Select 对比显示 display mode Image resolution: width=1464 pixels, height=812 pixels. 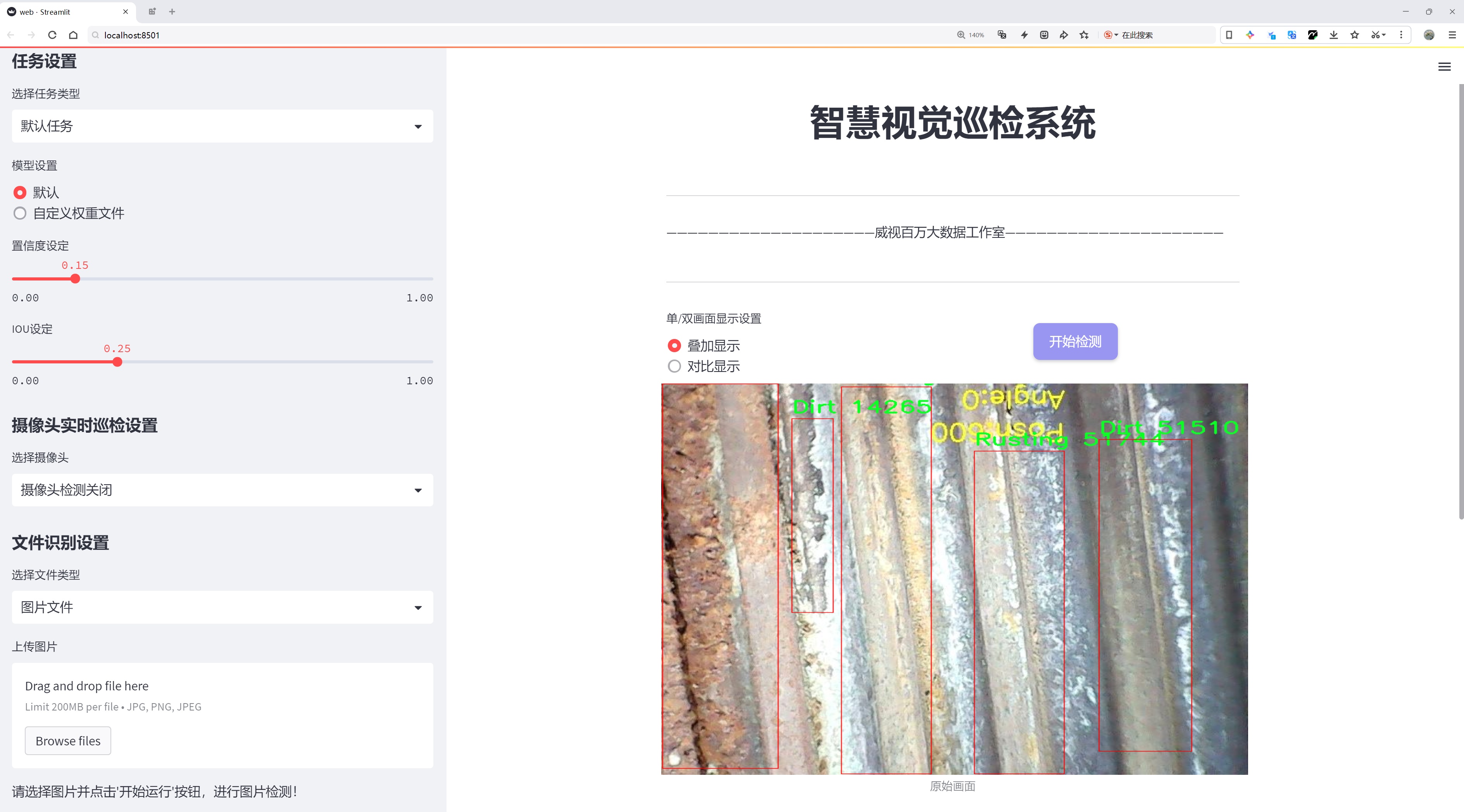pyautogui.click(x=674, y=366)
